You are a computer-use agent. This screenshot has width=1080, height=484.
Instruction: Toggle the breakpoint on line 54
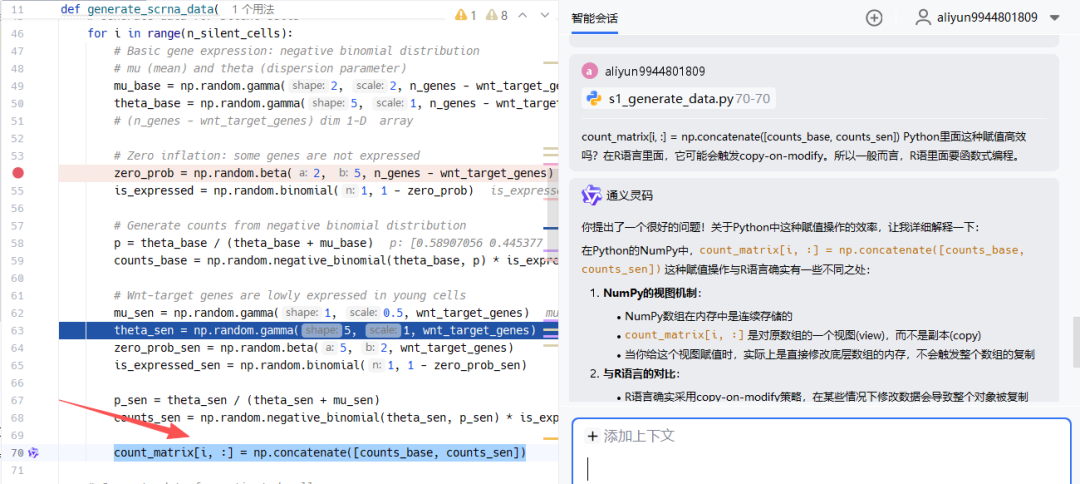(x=19, y=173)
